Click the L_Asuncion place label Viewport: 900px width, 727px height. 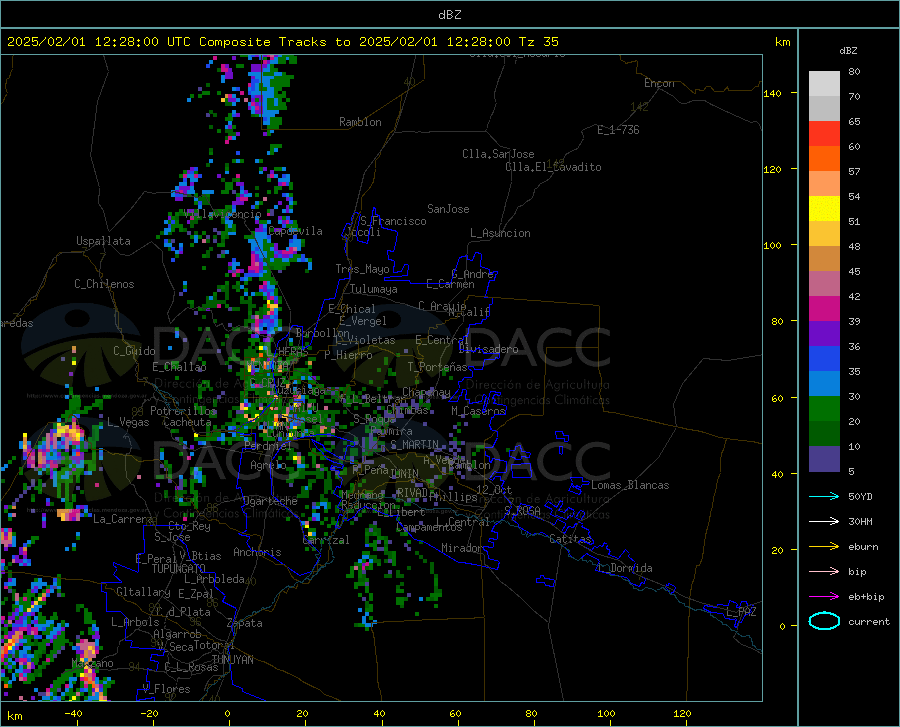500,233
